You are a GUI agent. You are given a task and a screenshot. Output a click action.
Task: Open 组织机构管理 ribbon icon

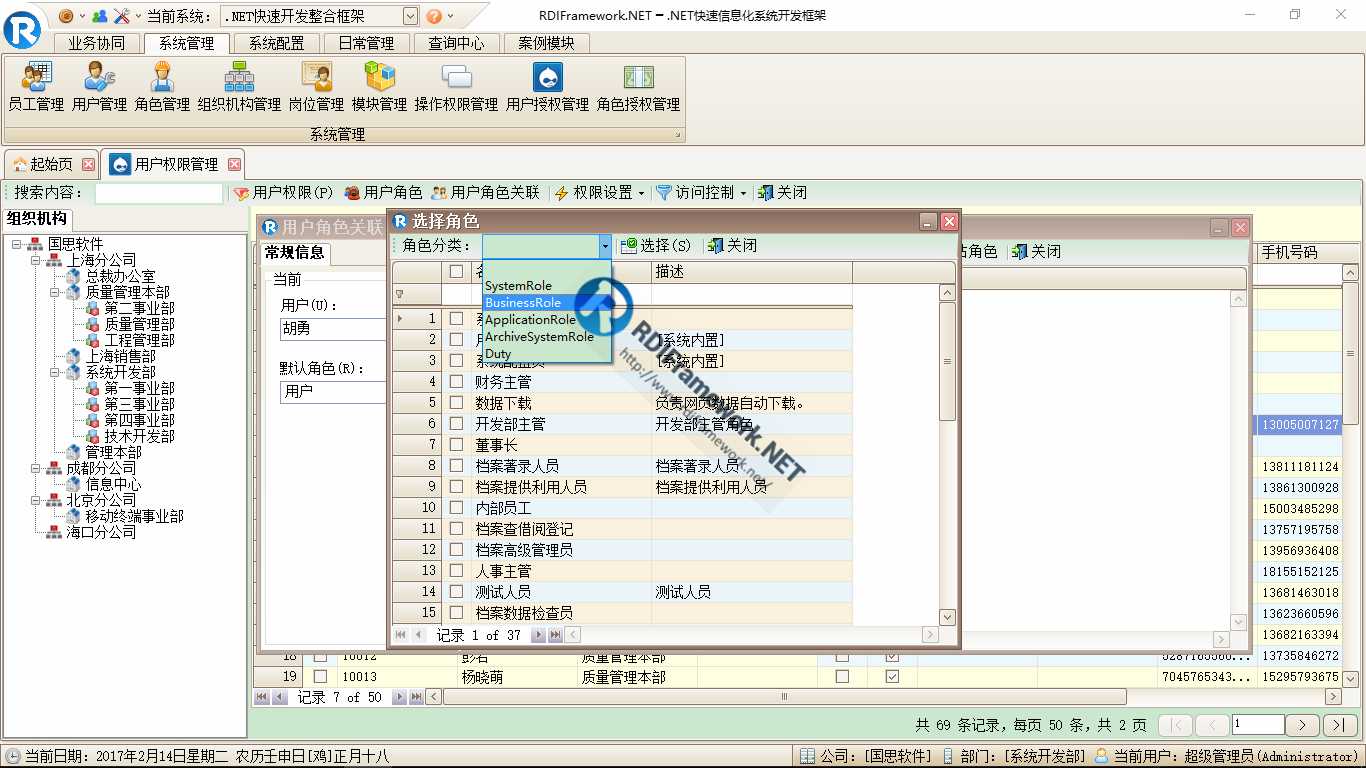pos(239,87)
